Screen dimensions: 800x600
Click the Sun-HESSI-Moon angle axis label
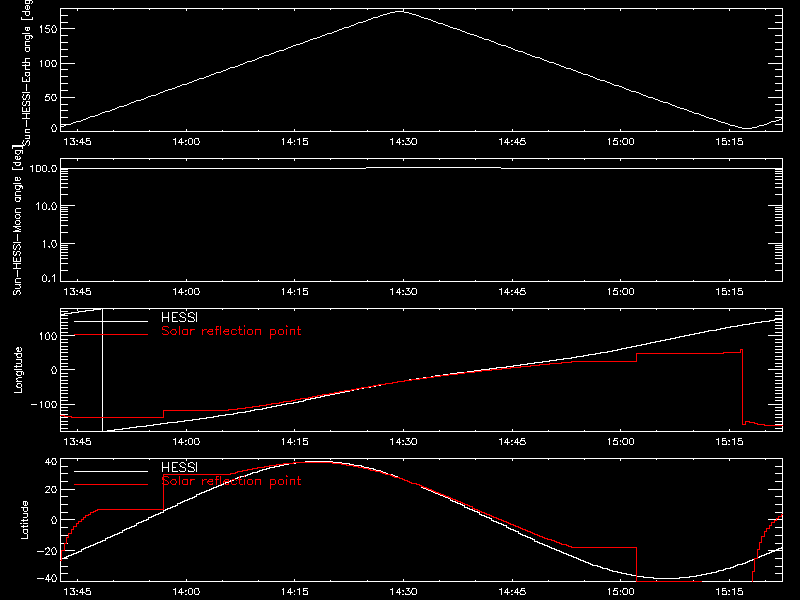(x=17, y=221)
